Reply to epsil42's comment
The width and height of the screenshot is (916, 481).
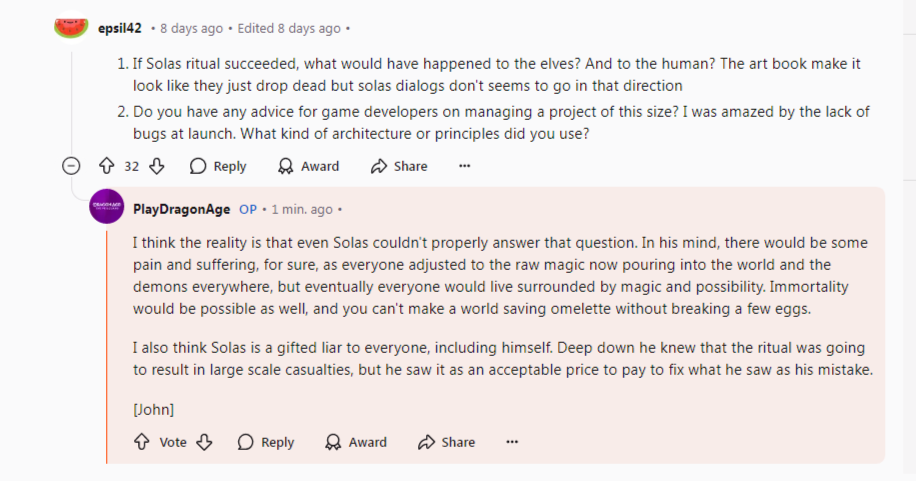[218, 167]
